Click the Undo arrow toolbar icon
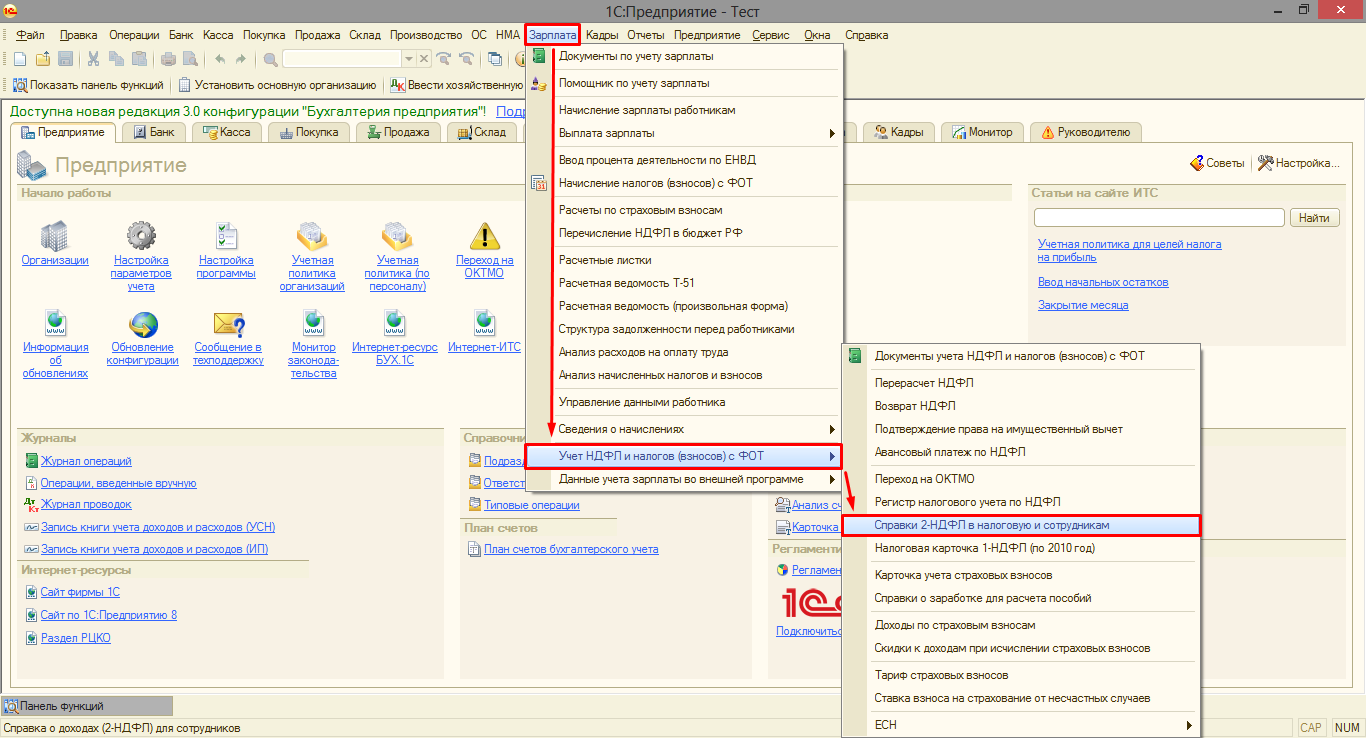Image resolution: width=1366 pixels, height=738 pixels. click(220, 59)
